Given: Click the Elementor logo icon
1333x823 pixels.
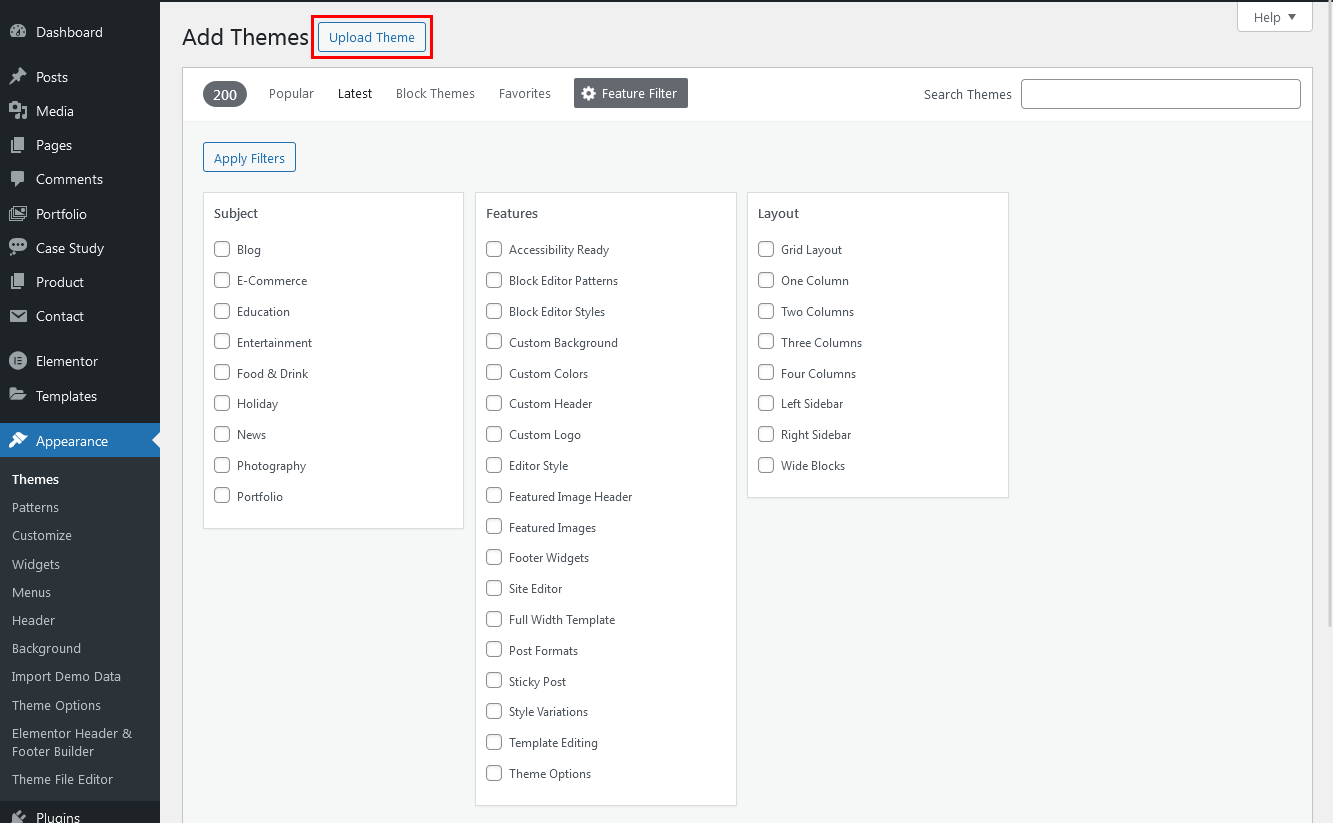Looking at the screenshot, I should tap(18, 361).
